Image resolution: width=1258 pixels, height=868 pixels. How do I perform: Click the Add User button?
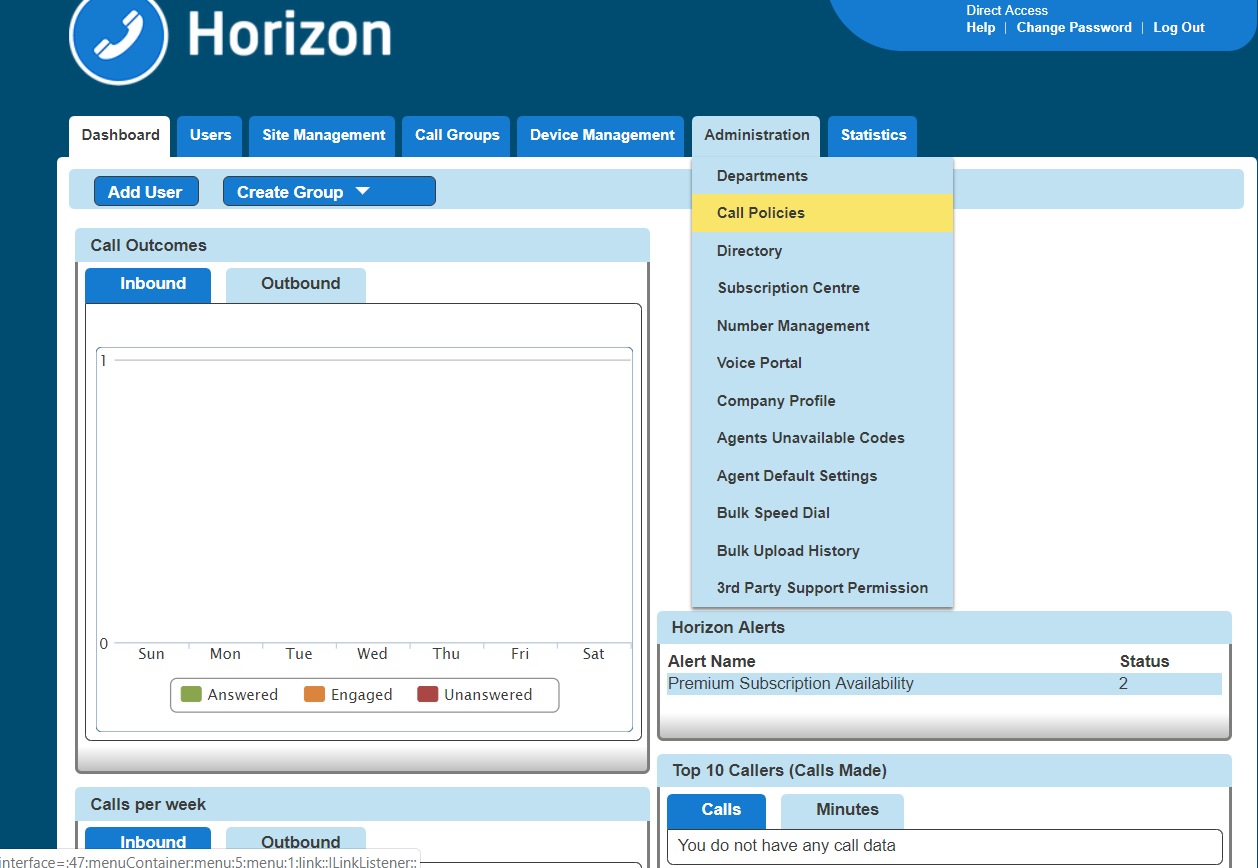tap(146, 192)
